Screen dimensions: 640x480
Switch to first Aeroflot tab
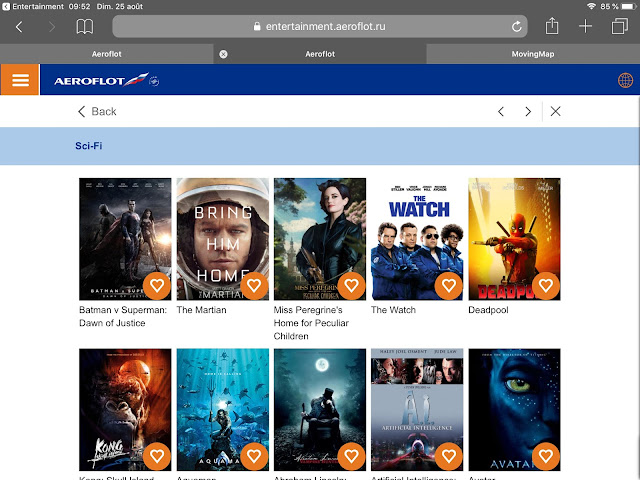click(x=107, y=54)
